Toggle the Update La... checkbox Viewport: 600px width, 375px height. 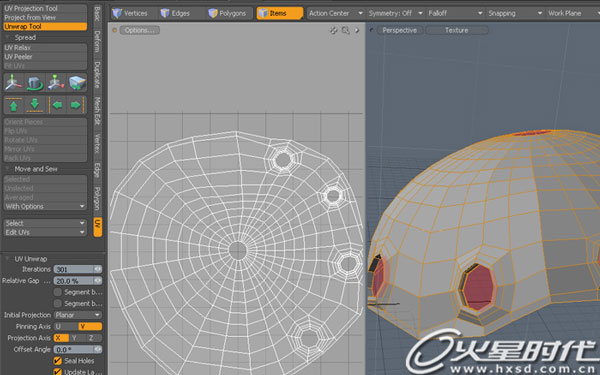(58, 372)
